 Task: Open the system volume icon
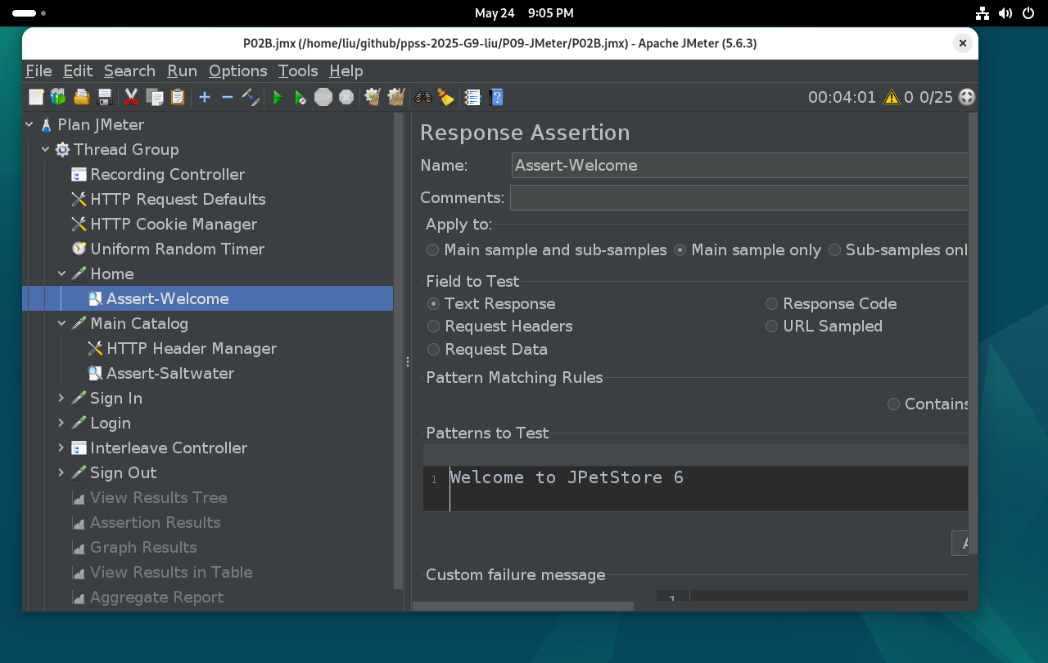pyautogui.click(x=1005, y=13)
